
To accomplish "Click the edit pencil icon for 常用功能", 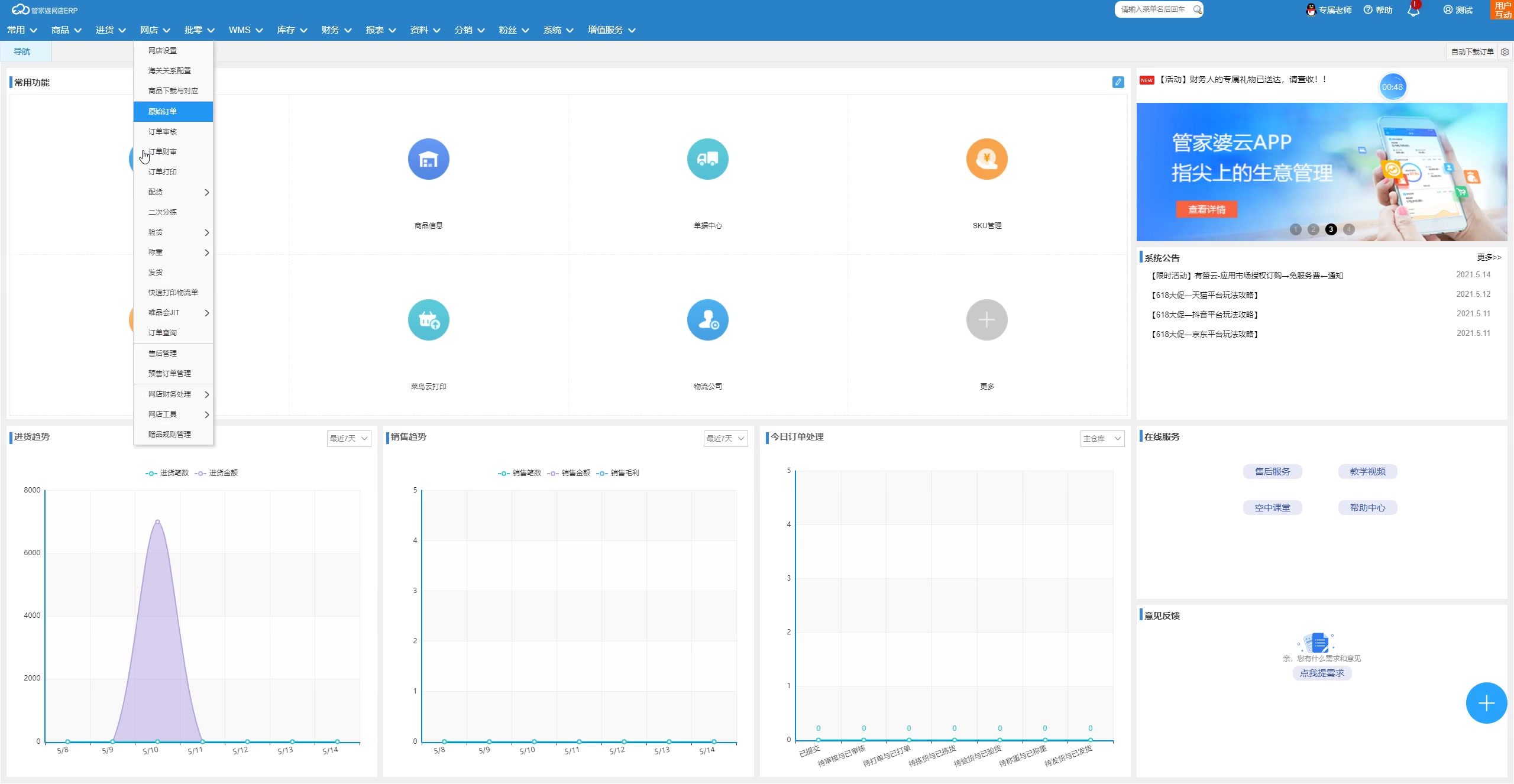I will 1118,82.
